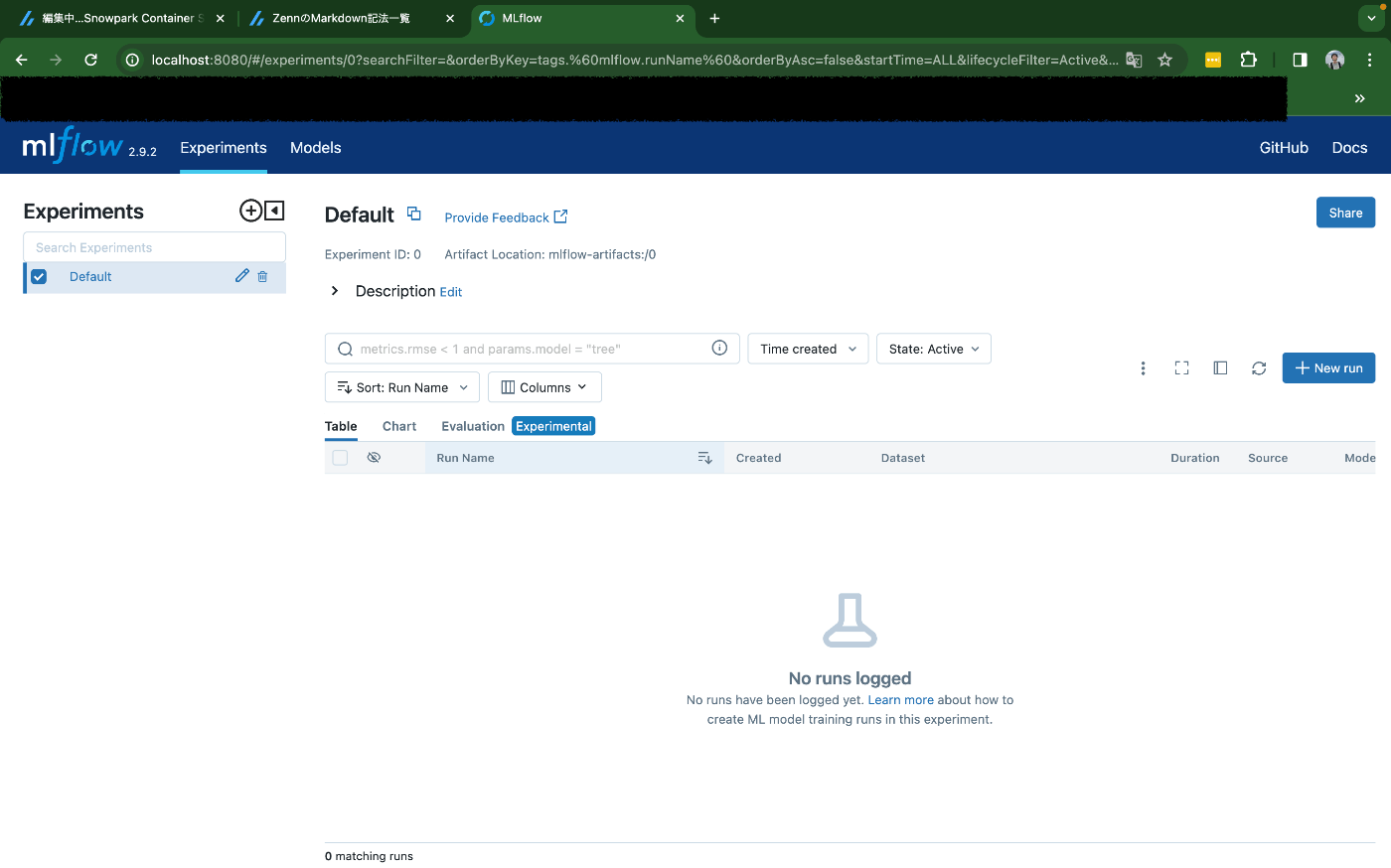This screenshot has width=1391, height=868.
Task: Show hidden bookmarks chevron
Action: [1359, 98]
